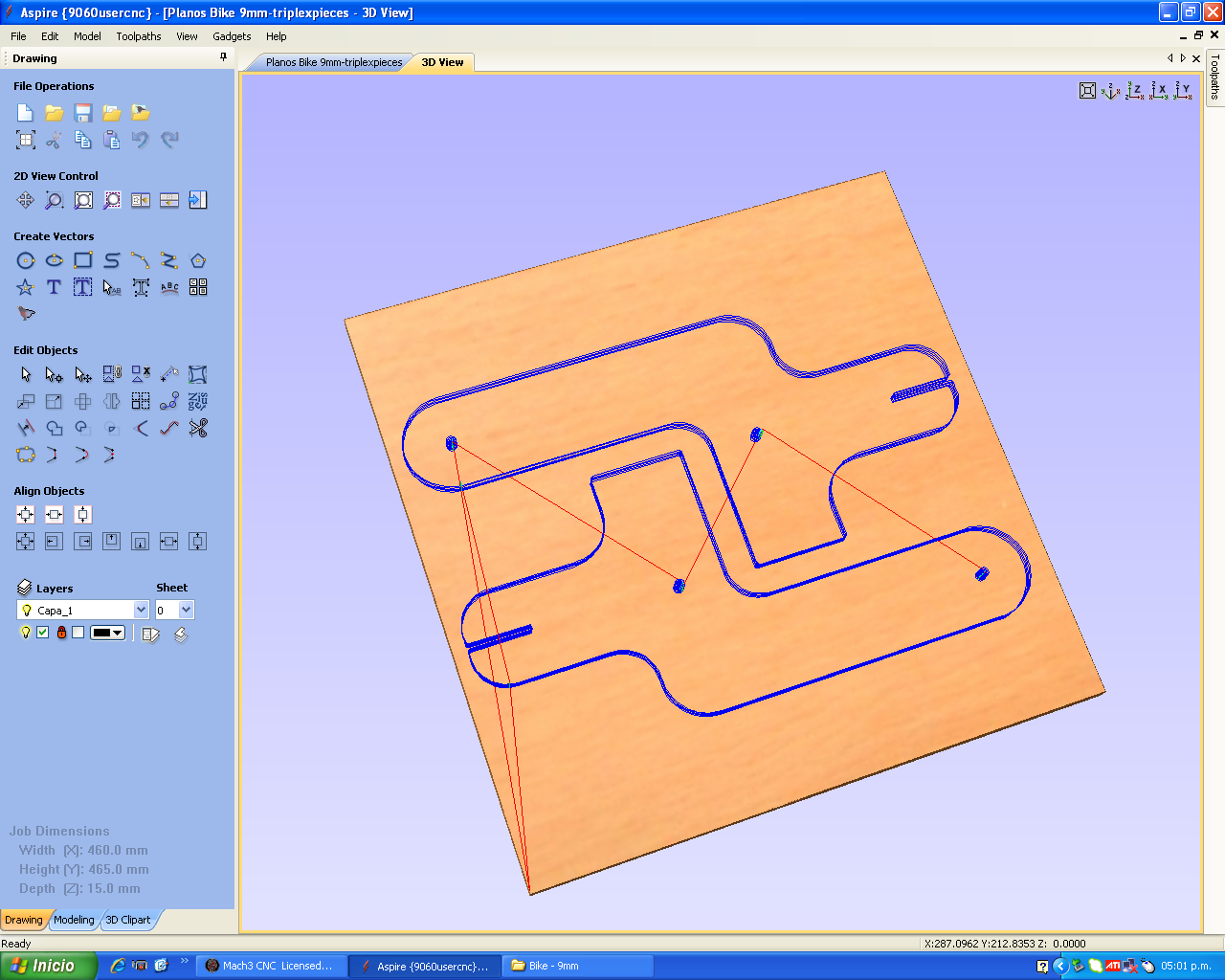Align selected objects to the left
This screenshot has height=980, width=1225.
55,542
